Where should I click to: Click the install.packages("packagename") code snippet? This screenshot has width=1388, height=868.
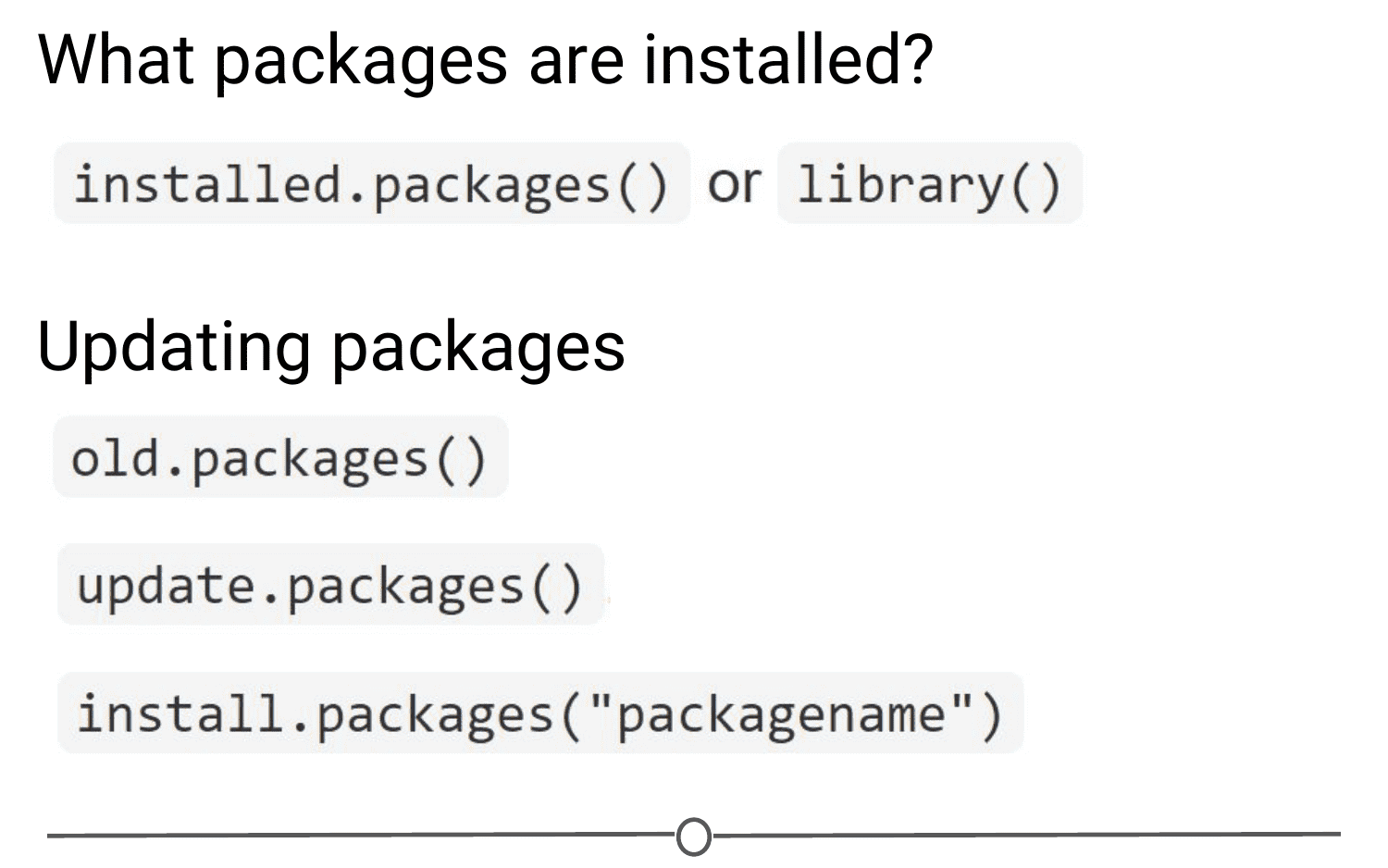tap(540, 713)
